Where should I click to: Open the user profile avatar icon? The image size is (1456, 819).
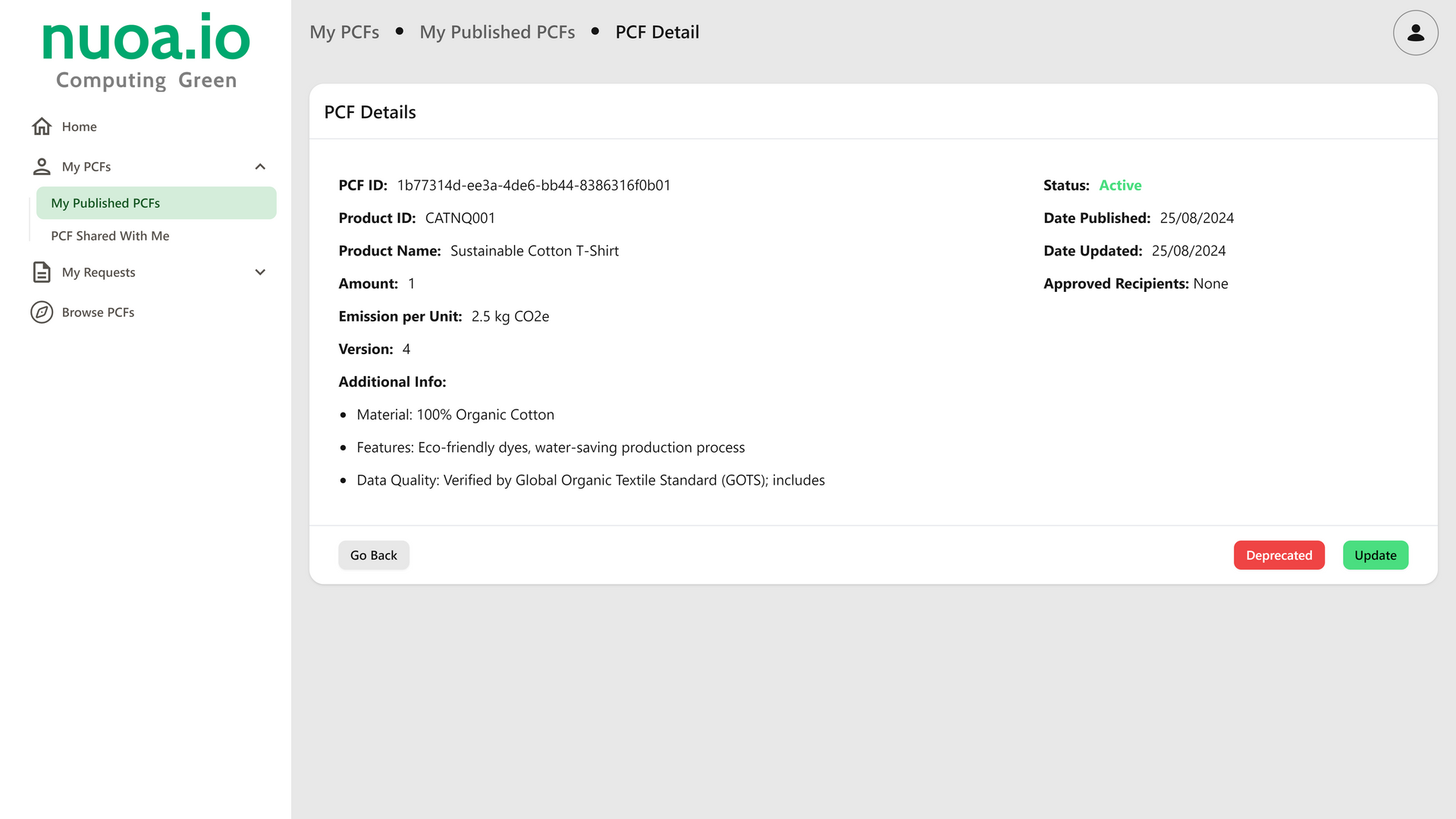pos(1415,33)
